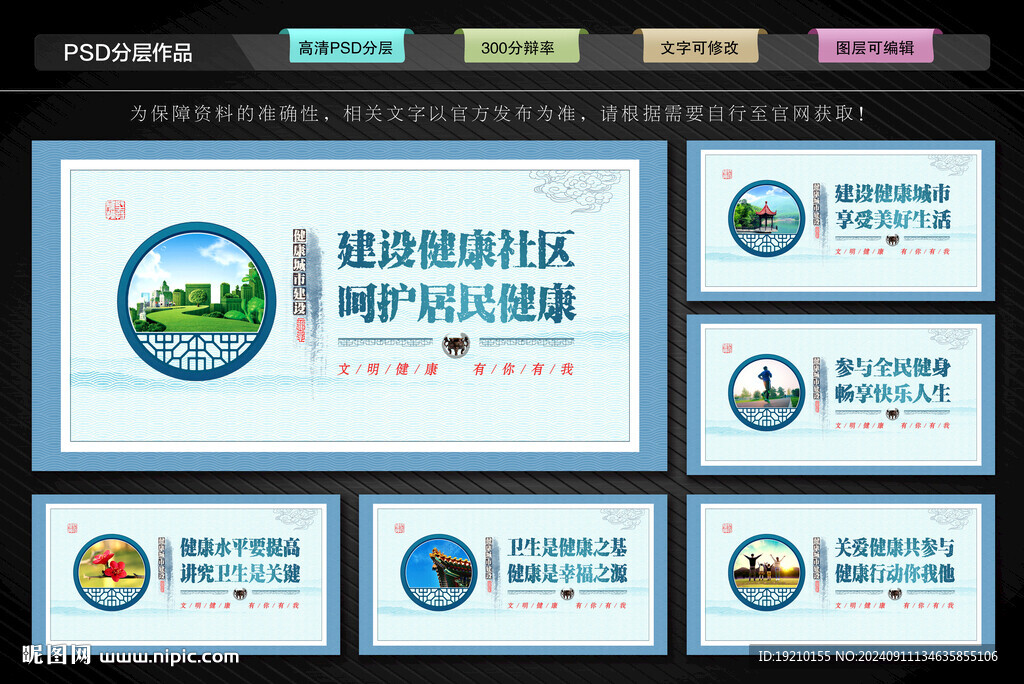Click red 有你有我 slogan in large poster

click(522, 369)
